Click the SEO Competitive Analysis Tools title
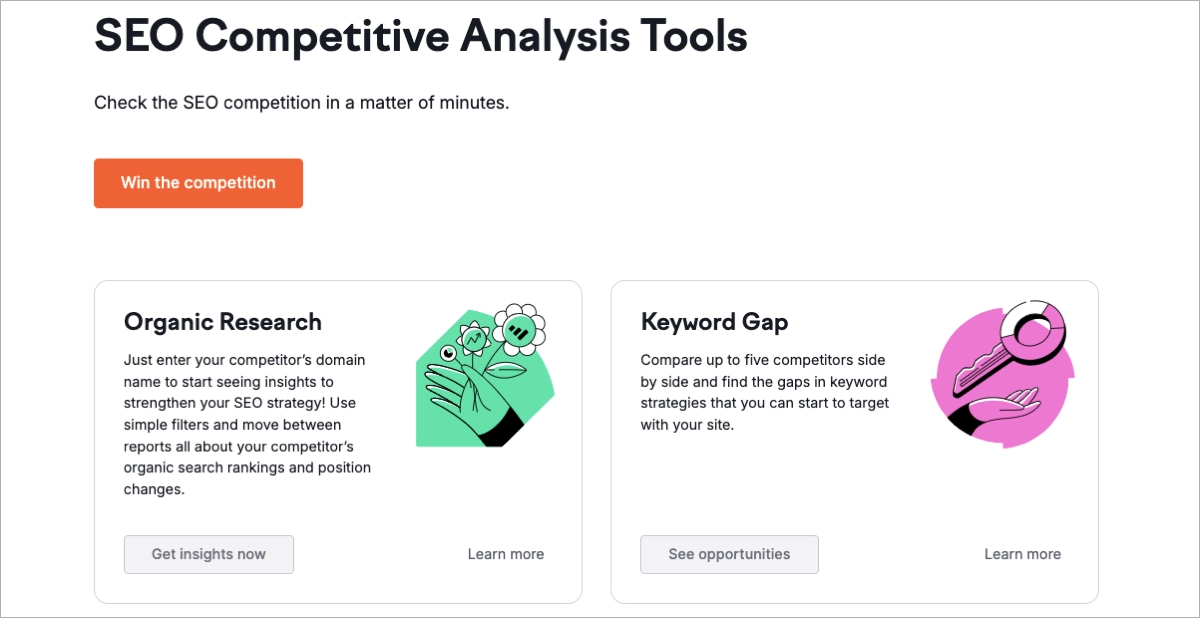 pyautogui.click(x=420, y=36)
